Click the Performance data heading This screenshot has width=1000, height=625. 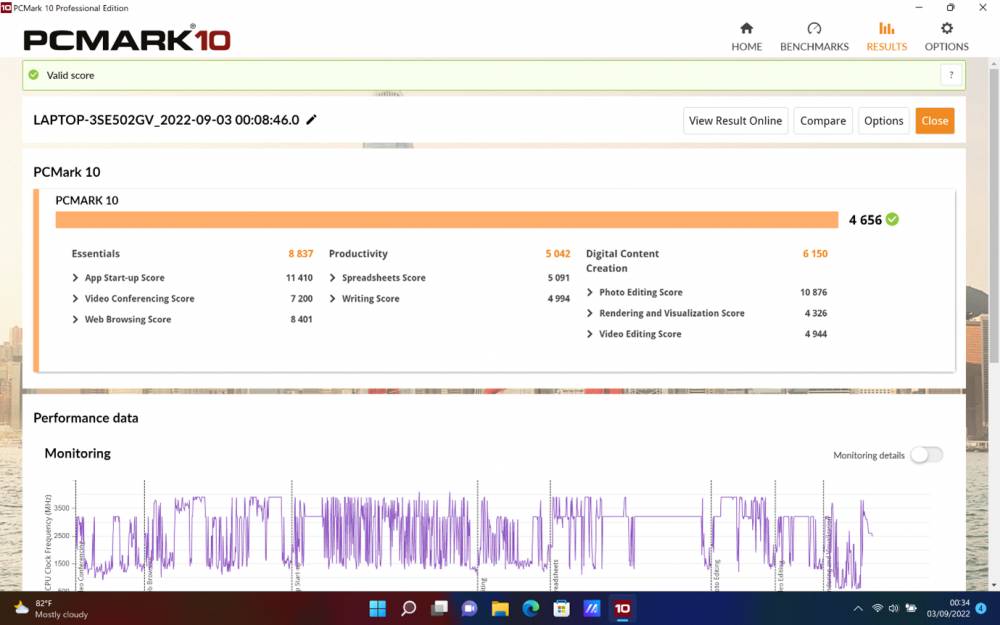click(85, 418)
